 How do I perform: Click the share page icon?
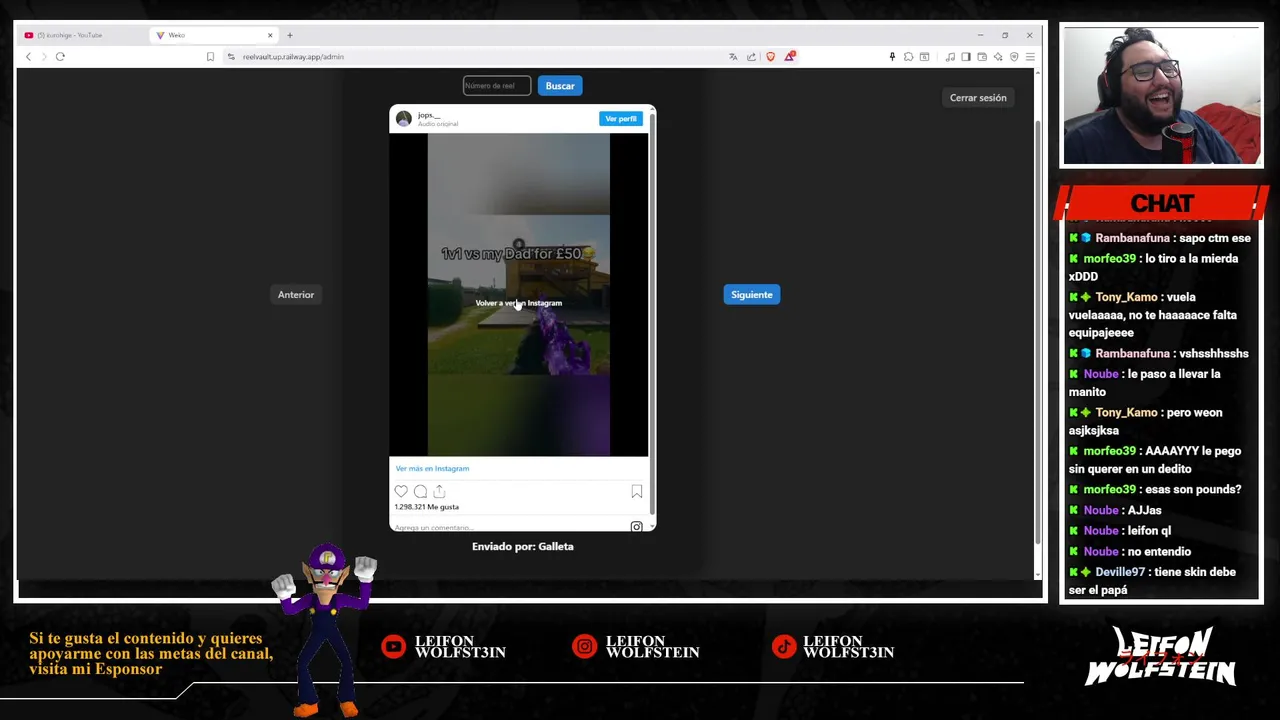[x=751, y=57]
